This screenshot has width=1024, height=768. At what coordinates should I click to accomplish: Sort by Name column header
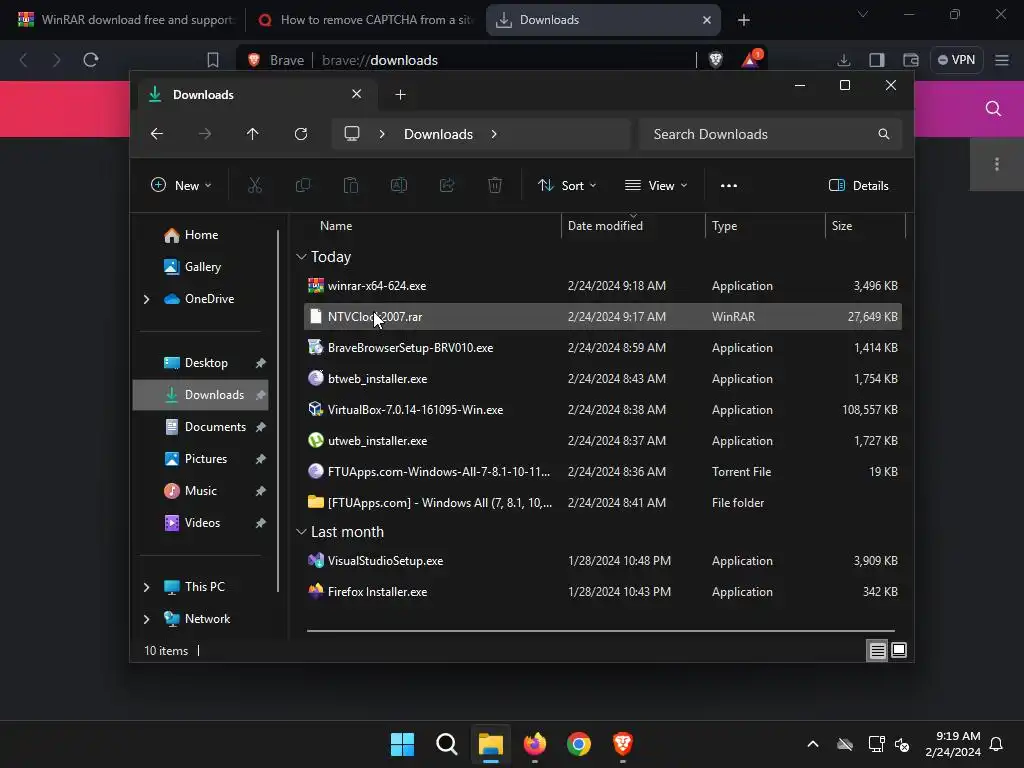tap(336, 226)
